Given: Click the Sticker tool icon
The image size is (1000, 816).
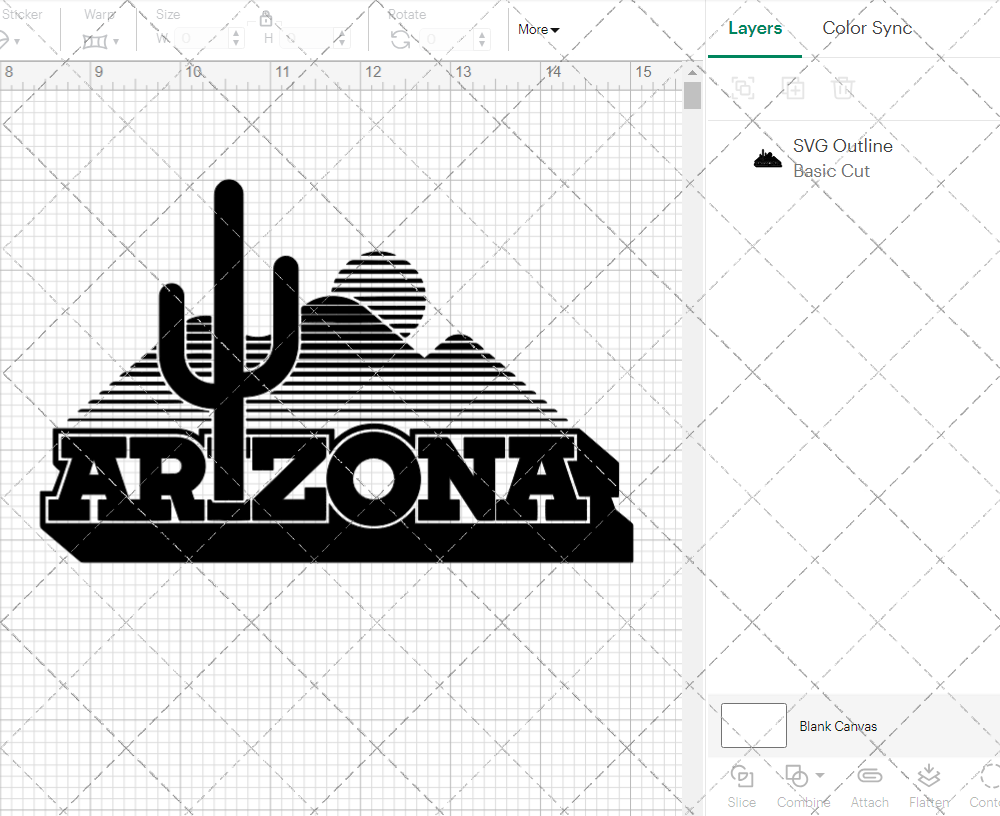Looking at the screenshot, I should pyautogui.click(x=8, y=38).
